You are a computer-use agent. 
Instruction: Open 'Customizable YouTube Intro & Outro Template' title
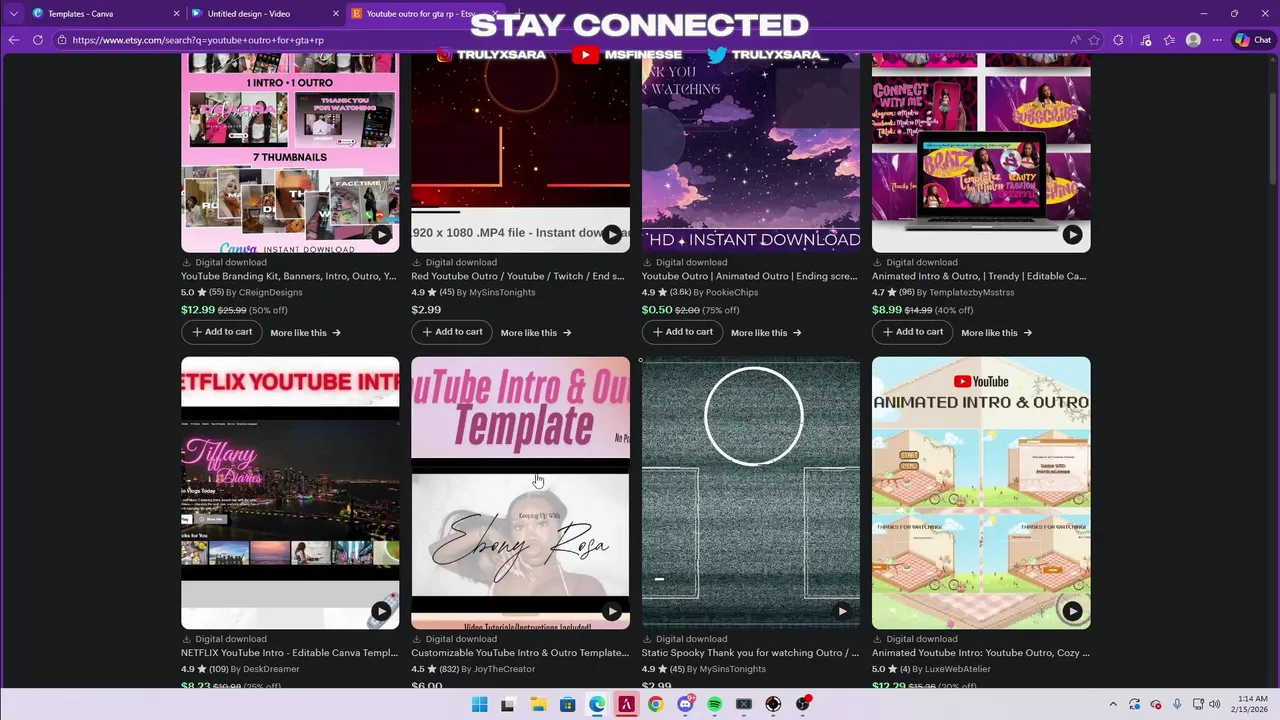tap(520, 653)
